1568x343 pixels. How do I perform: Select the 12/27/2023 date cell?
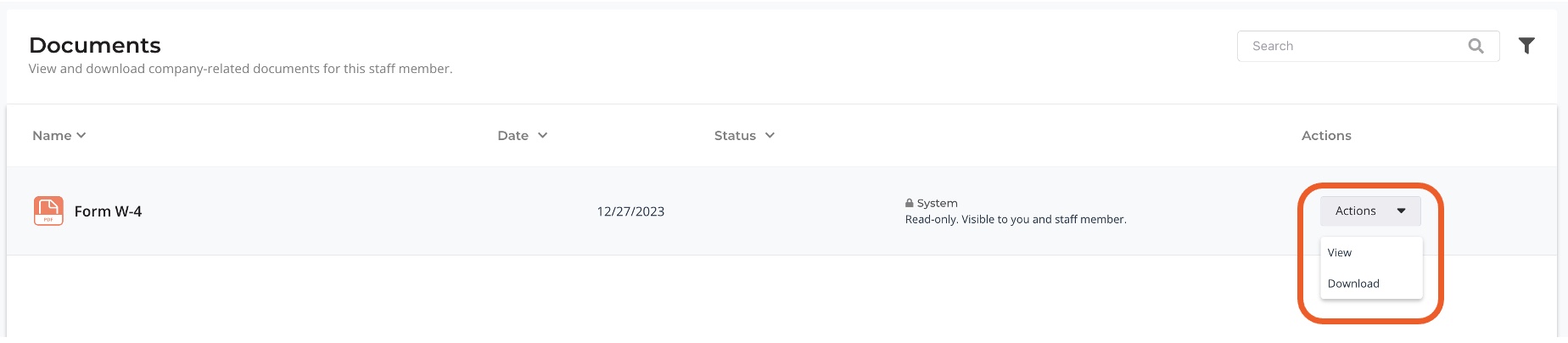630,211
